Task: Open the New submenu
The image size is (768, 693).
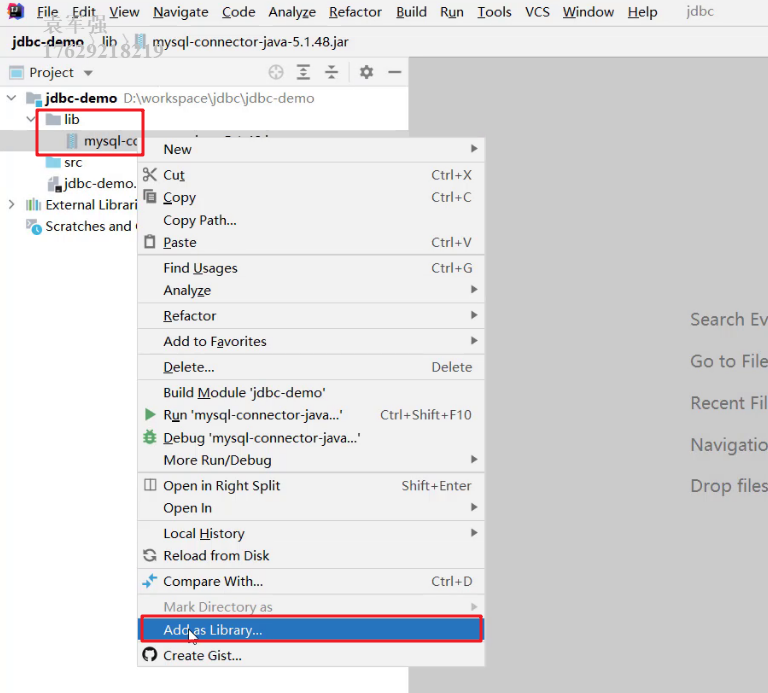Action: pos(178,149)
